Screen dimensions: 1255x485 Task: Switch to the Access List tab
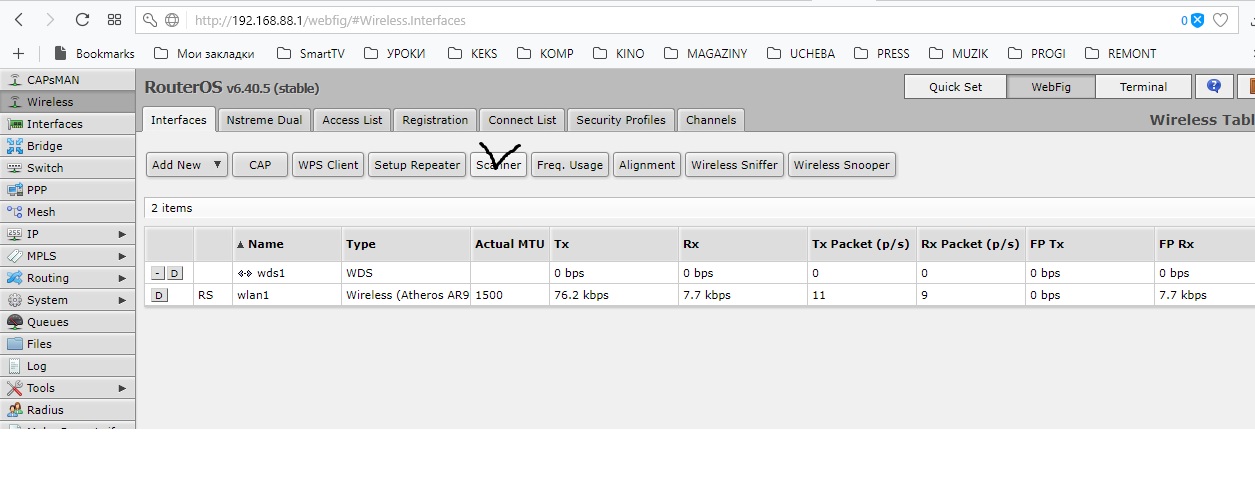(352, 120)
